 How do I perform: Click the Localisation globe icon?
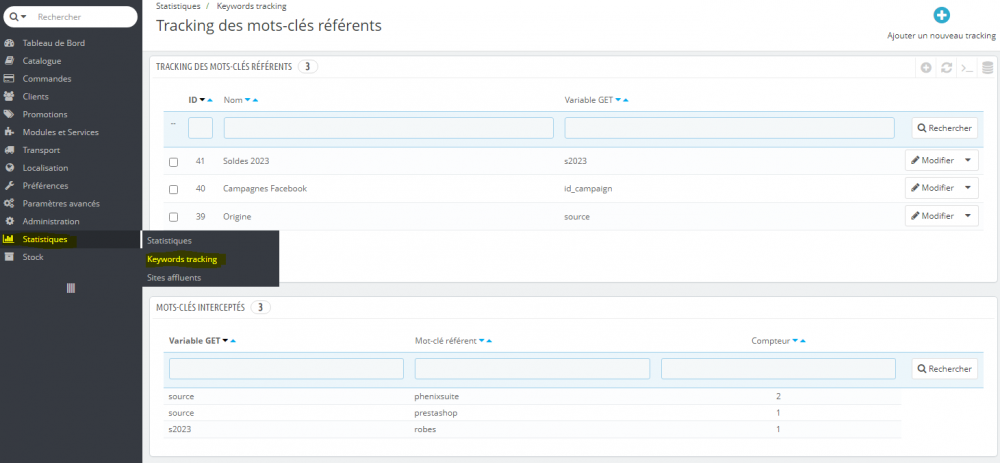pos(9,168)
